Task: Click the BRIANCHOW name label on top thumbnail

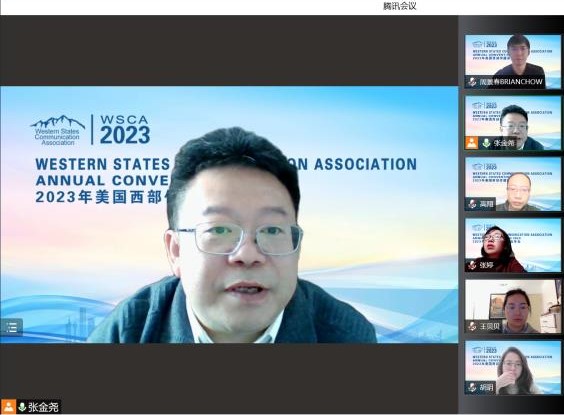Action: click(511, 82)
